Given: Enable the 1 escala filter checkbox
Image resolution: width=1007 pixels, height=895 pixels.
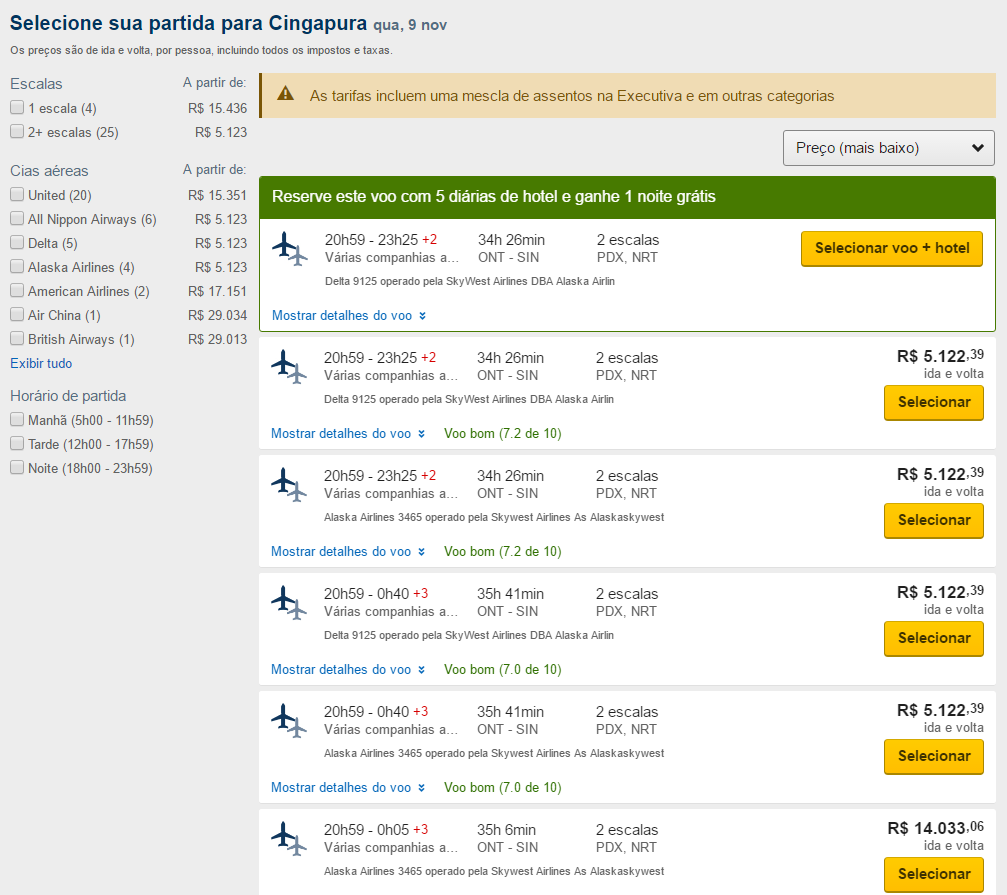Looking at the screenshot, I should click(x=17, y=108).
